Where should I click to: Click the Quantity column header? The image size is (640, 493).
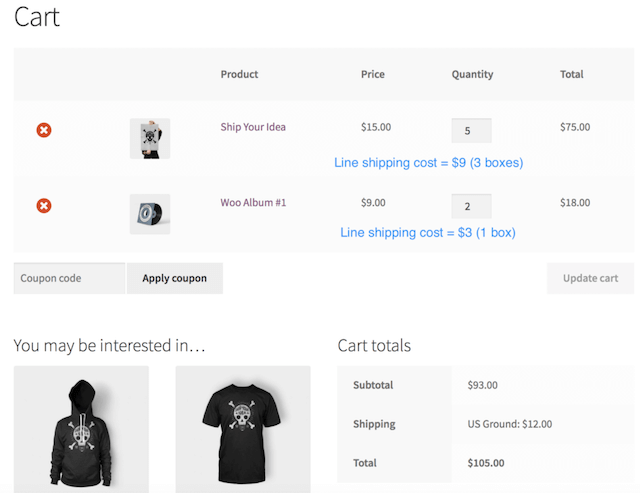(x=472, y=74)
